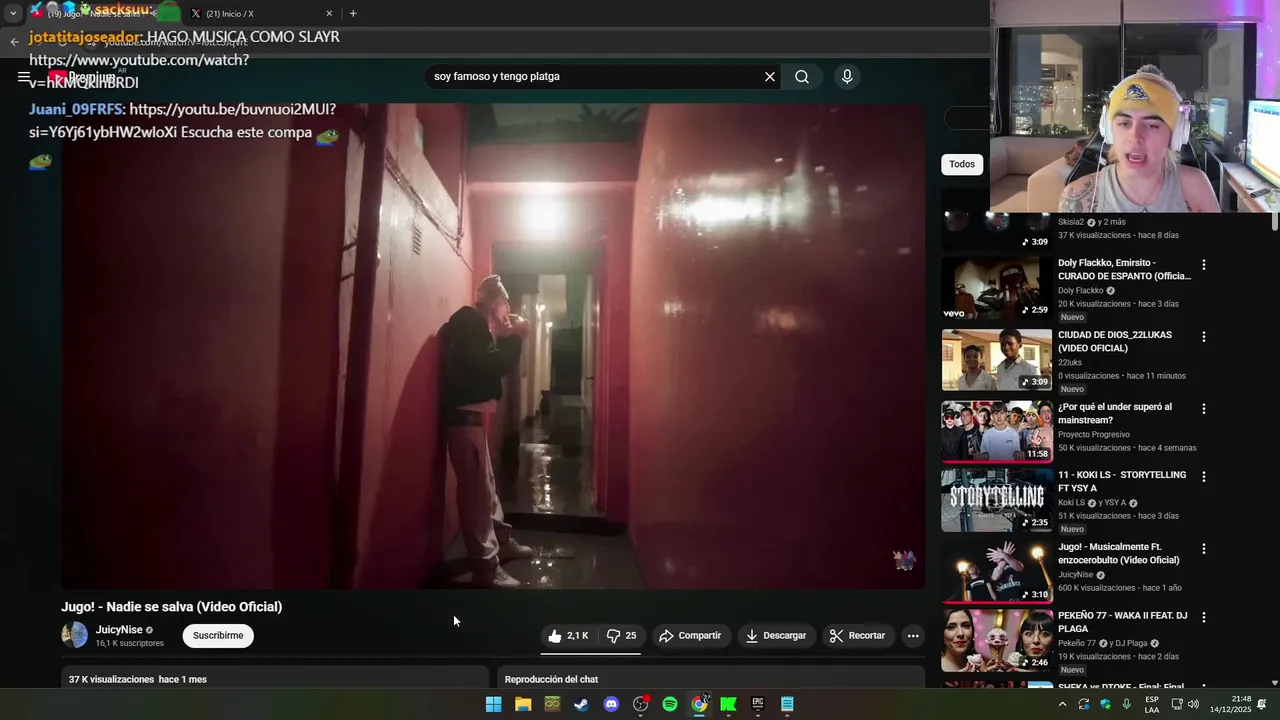Open the green Kick app in taskbar
This screenshot has height=720, width=1280.
pyautogui.click(x=729, y=704)
